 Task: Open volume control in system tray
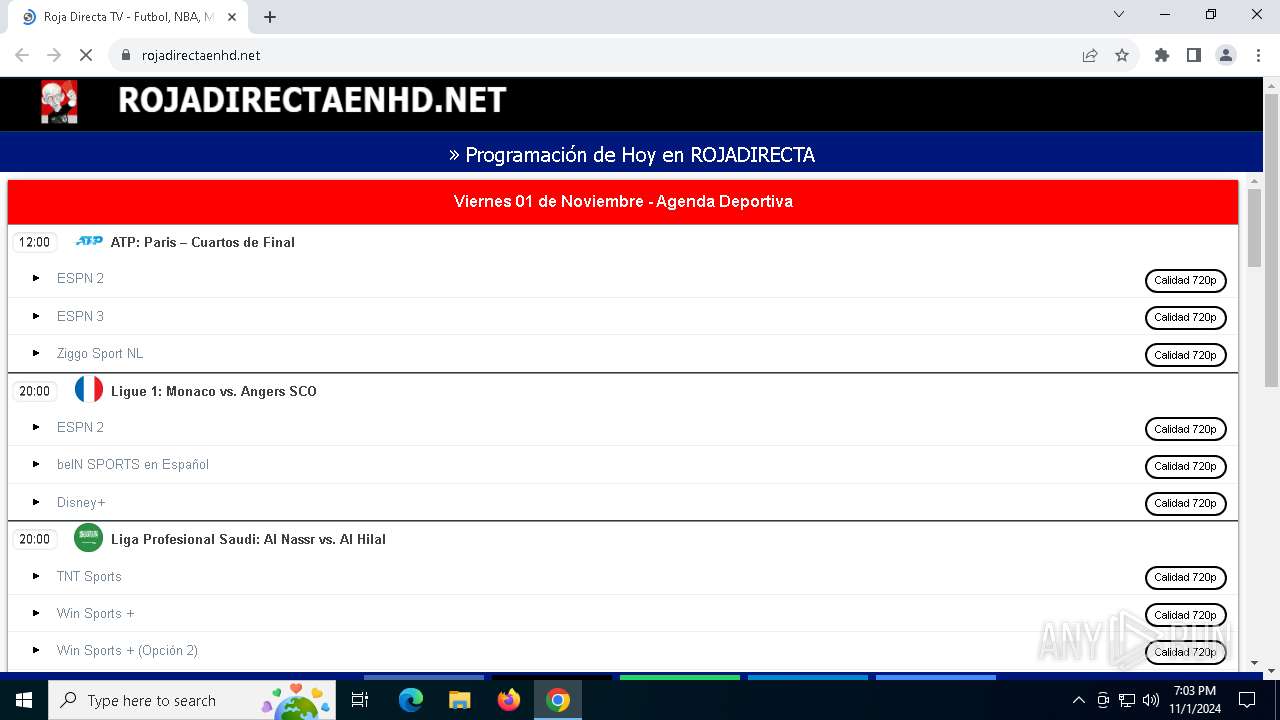click(x=1151, y=700)
